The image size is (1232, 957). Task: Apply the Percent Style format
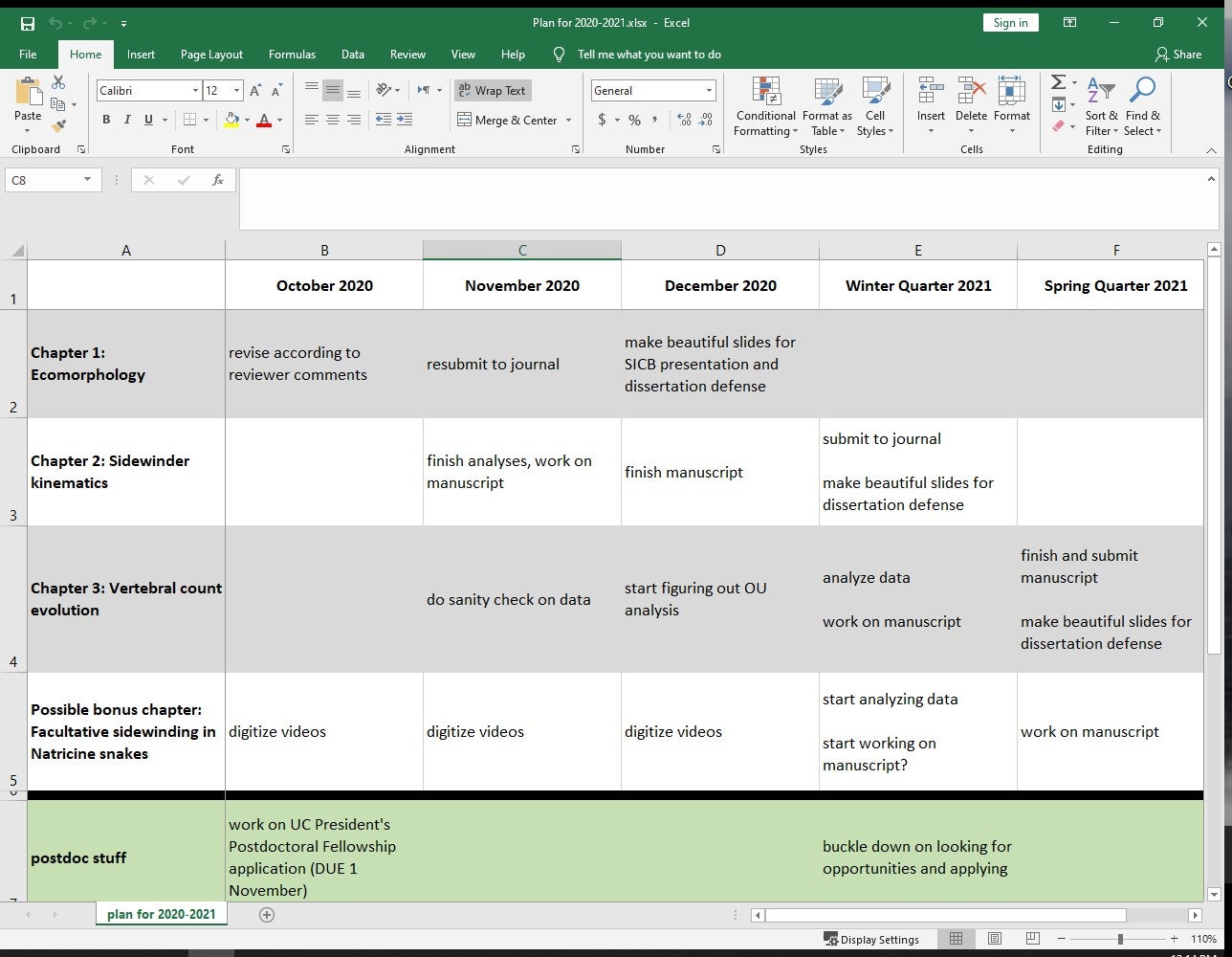(634, 122)
